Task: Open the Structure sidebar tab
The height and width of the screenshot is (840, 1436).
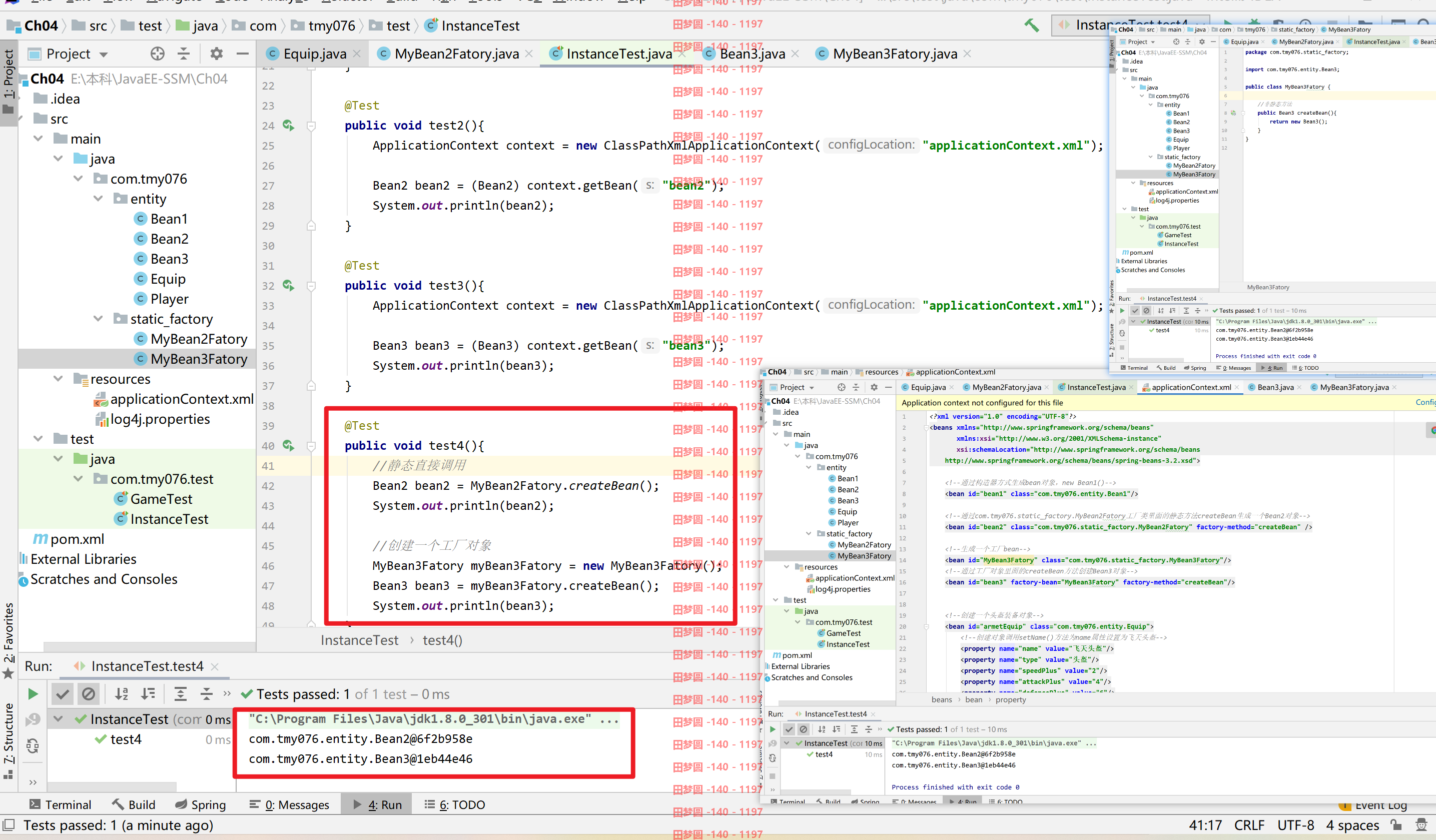Action: [x=9, y=741]
